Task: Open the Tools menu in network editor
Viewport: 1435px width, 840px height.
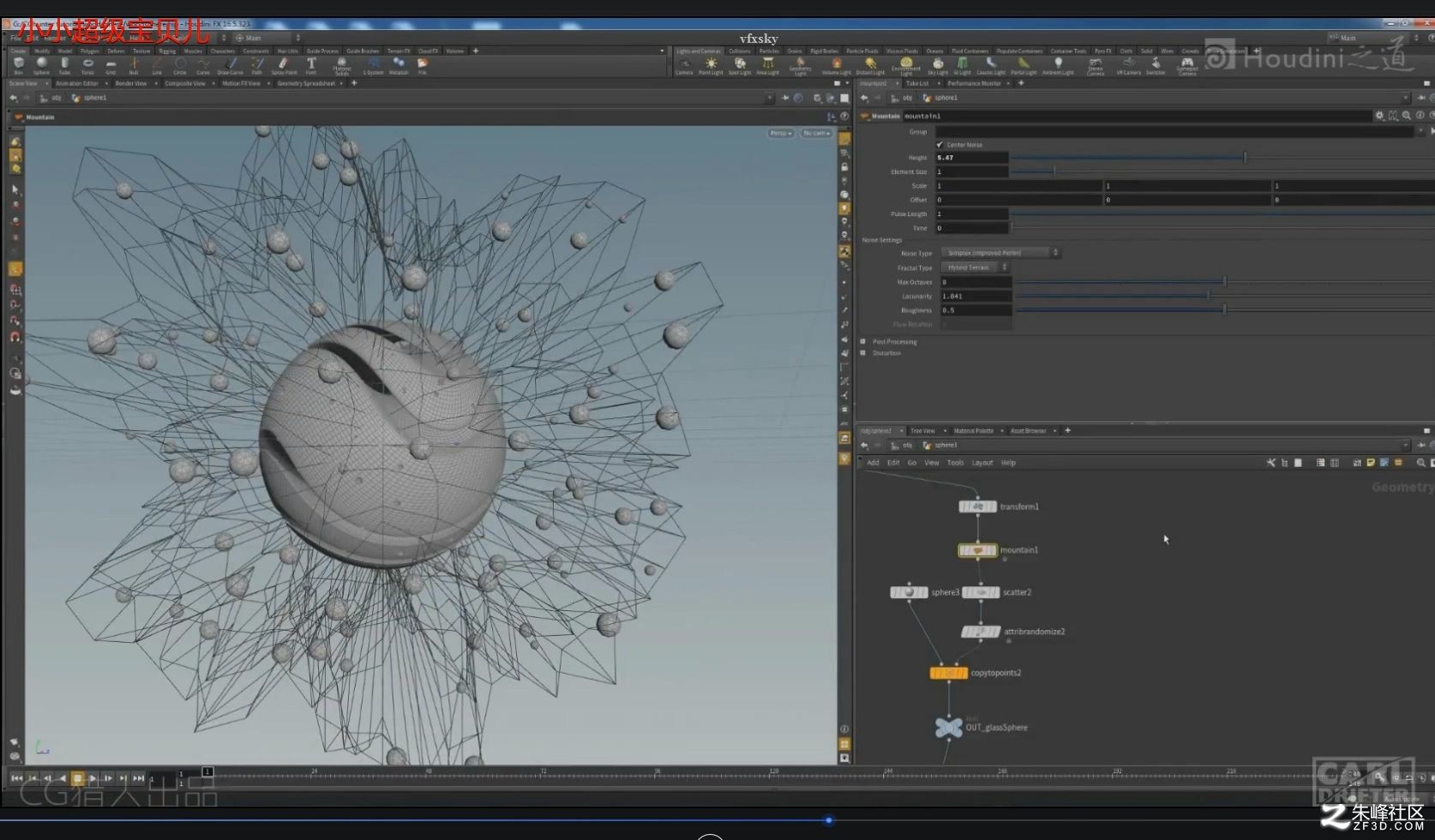Action: tap(955, 463)
